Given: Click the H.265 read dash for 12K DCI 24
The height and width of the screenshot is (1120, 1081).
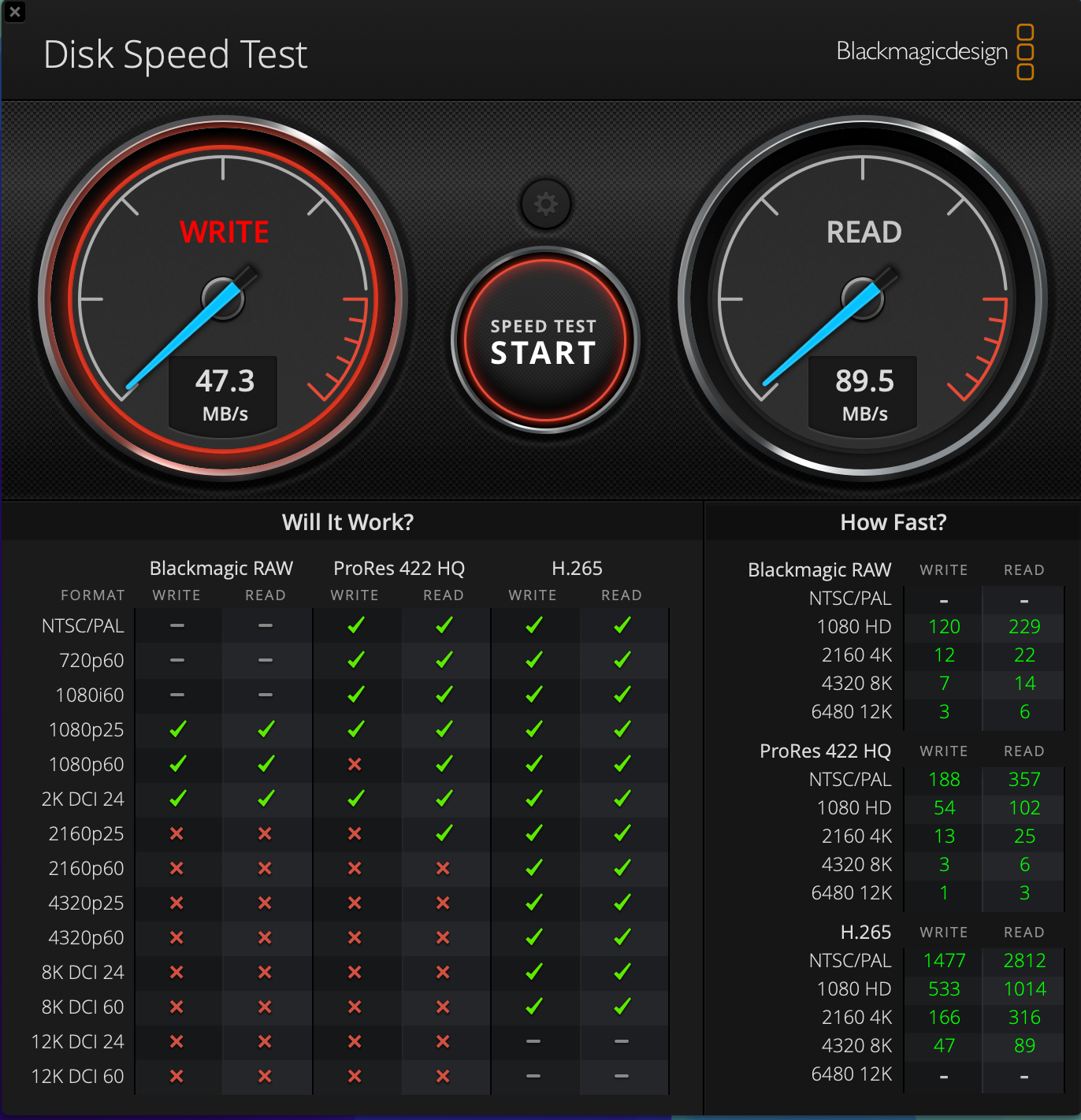Looking at the screenshot, I should click(x=622, y=1041).
